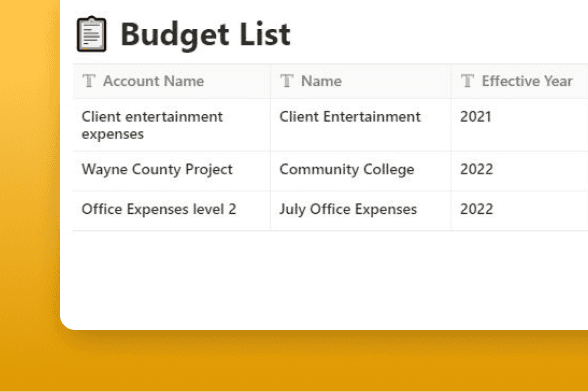Click the text type icon in Name header
This screenshot has width=588, height=392.
click(x=286, y=81)
